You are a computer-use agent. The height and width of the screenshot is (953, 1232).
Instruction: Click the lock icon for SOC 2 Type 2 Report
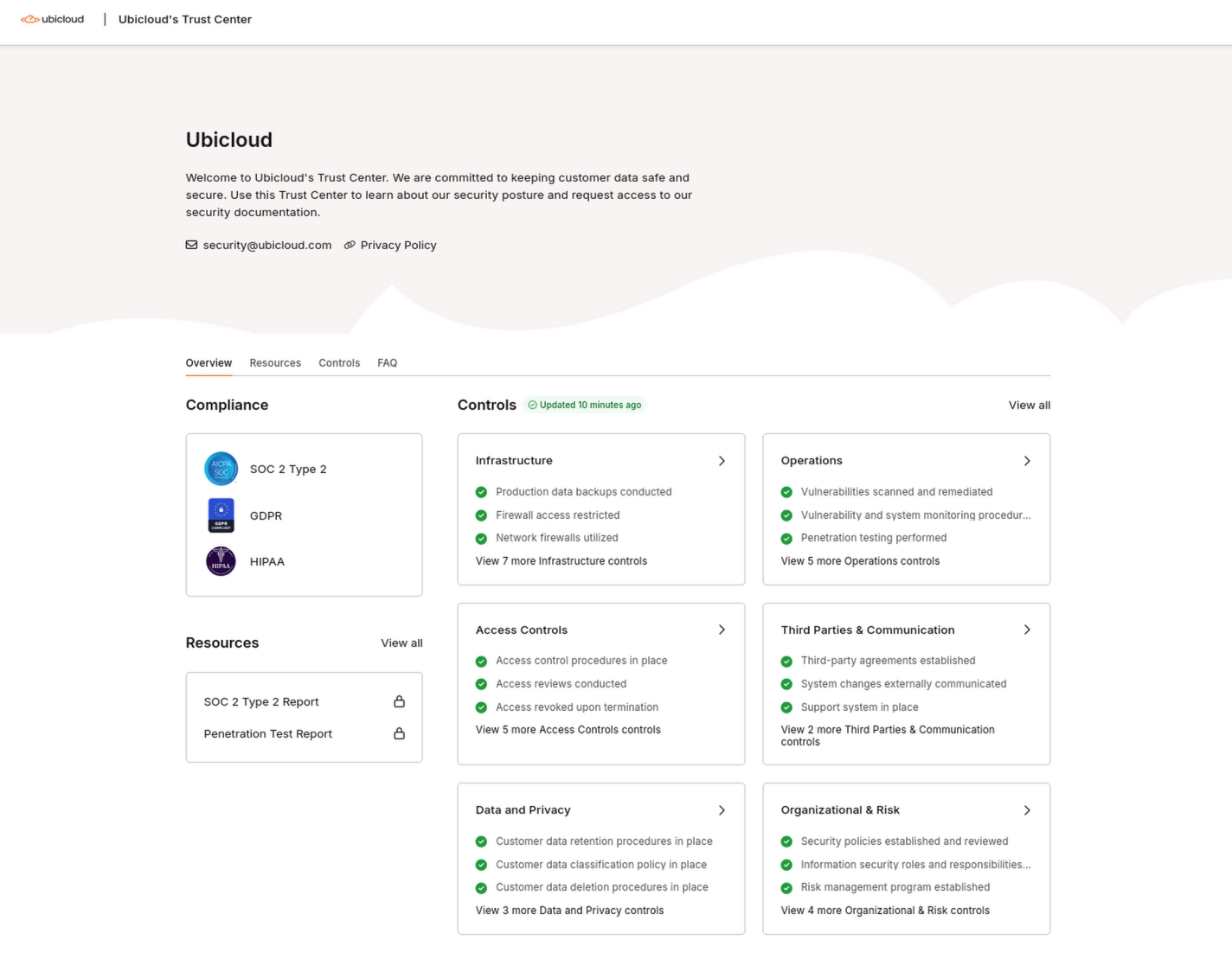pyautogui.click(x=399, y=701)
